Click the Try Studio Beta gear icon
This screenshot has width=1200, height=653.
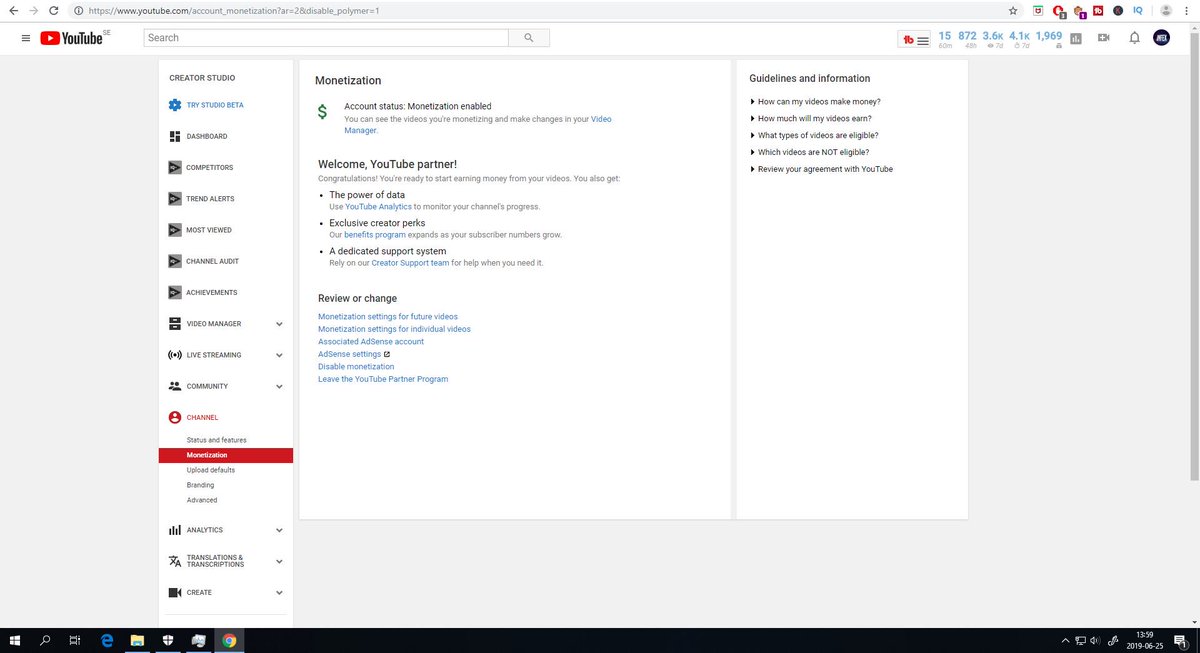175,105
